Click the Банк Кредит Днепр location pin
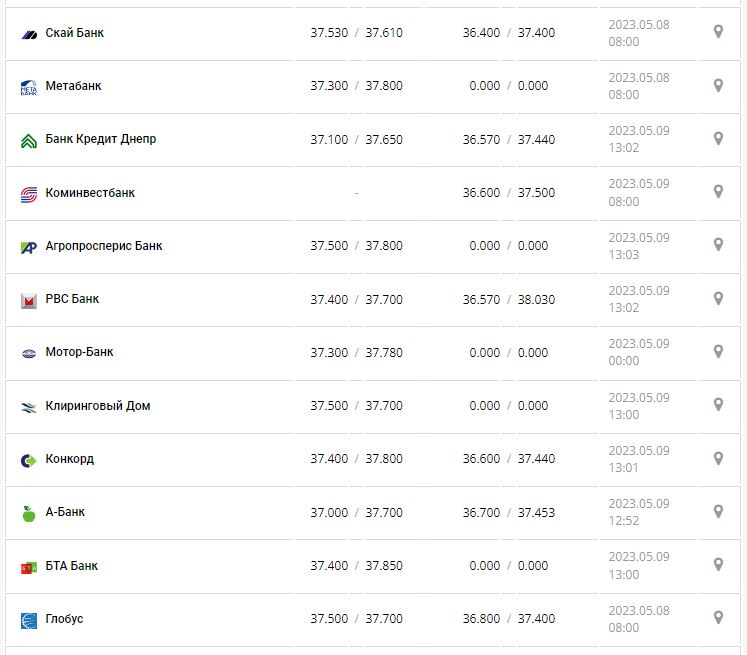Screen dimensions: 747x655 pyautogui.click(x=718, y=139)
